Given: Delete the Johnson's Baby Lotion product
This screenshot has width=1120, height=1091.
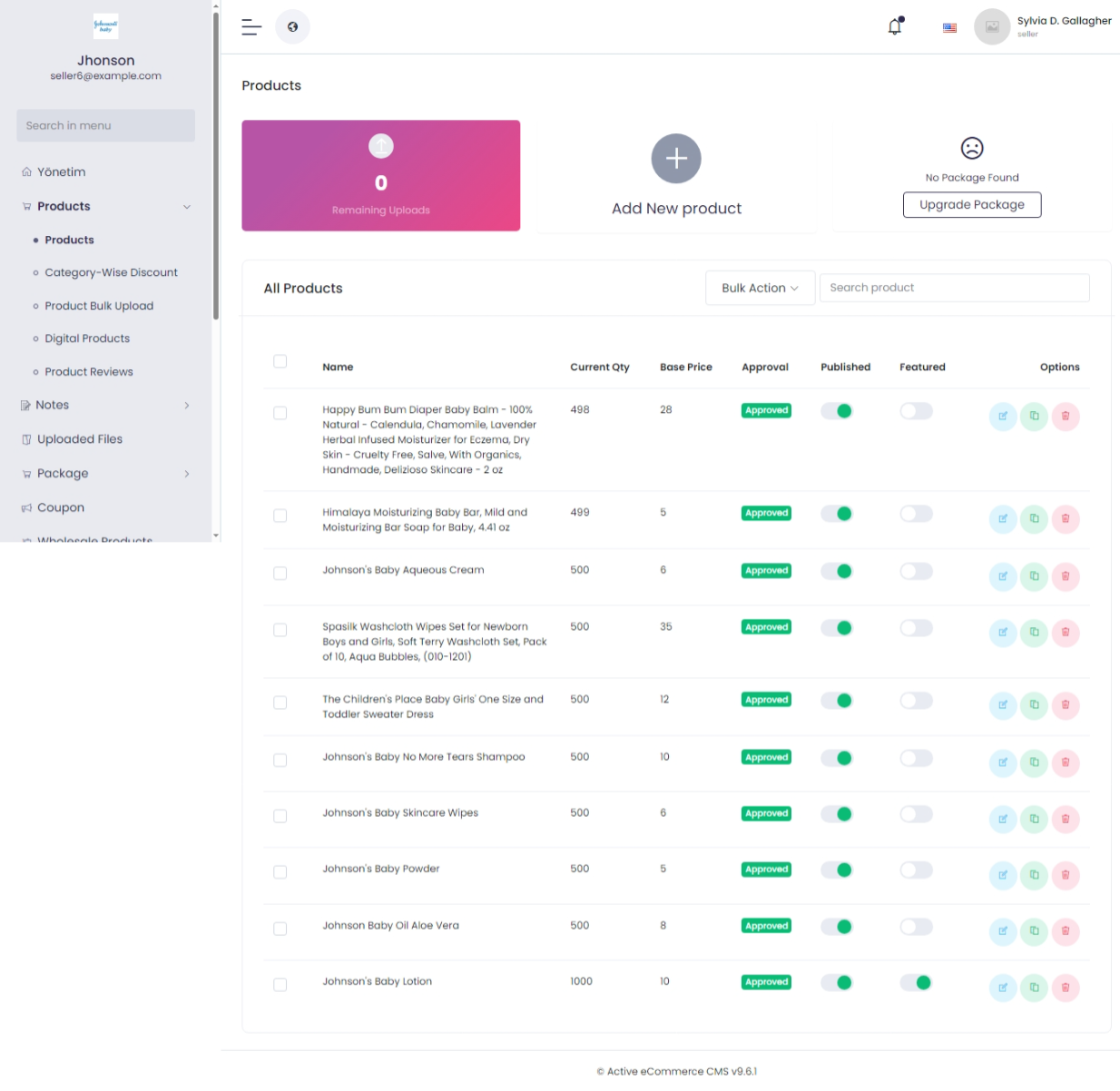Looking at the screenshot, I should tap(1066, 988).
